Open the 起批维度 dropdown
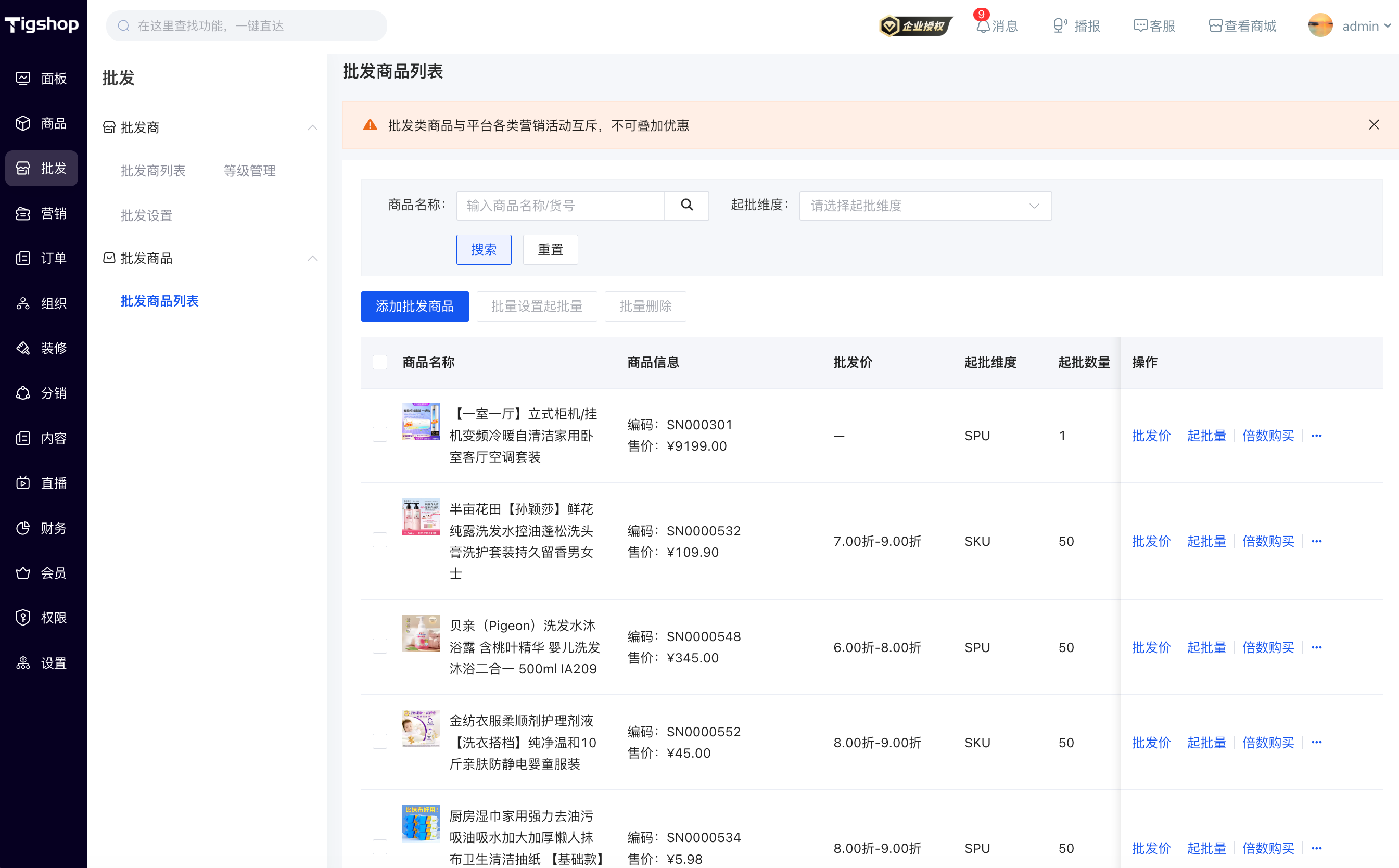This screenshot has width=1399, height=868. coord(925,206)
